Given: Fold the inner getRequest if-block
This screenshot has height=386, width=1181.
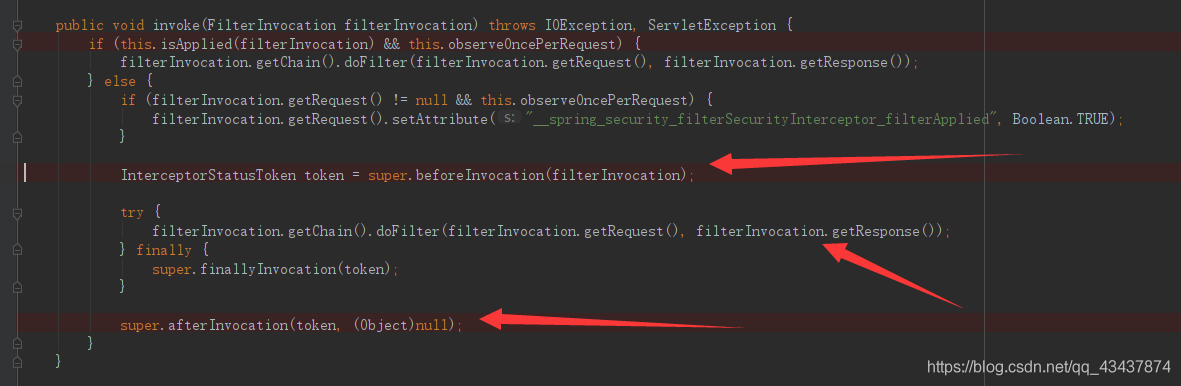Looking at the screenshot, I should point(17,100).
